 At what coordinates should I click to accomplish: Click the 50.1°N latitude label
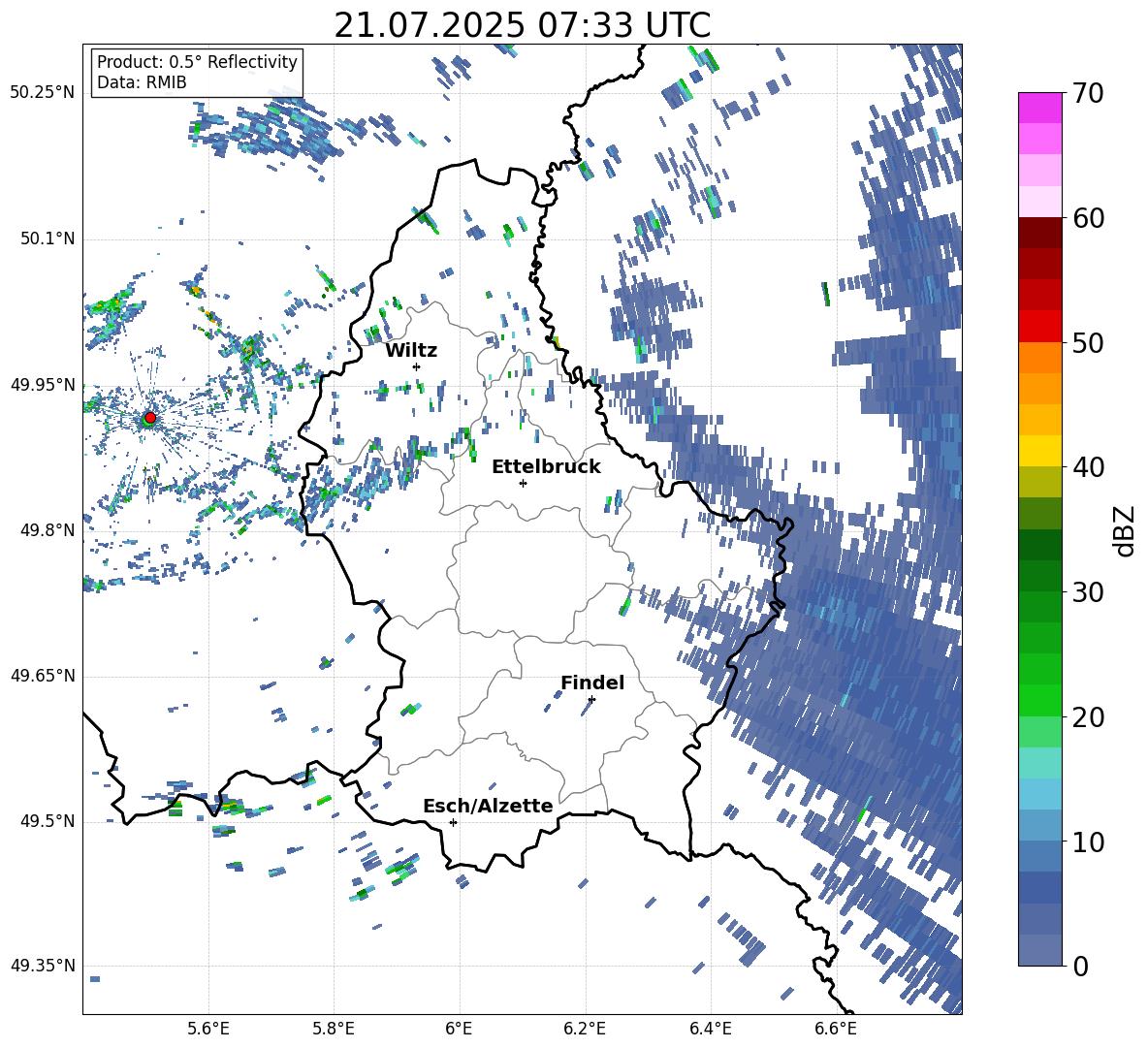[47, 239]
